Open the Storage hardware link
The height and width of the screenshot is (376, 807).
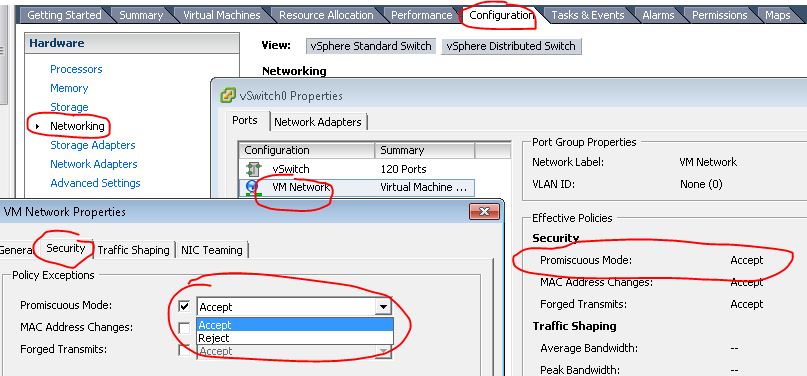tap(69, 107)
